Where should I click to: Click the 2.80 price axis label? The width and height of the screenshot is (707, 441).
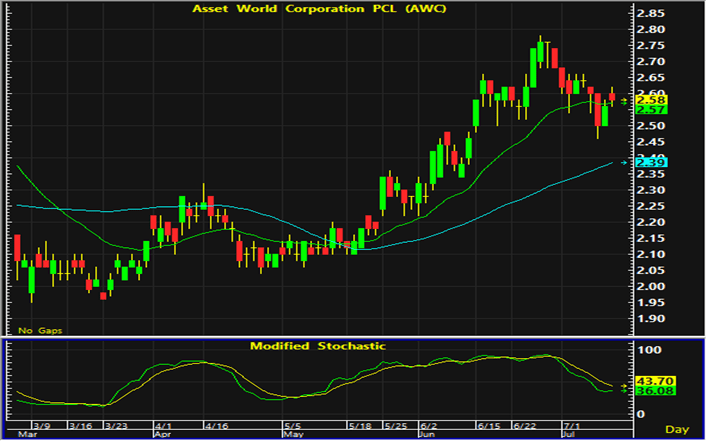click(x=650, y=30)
